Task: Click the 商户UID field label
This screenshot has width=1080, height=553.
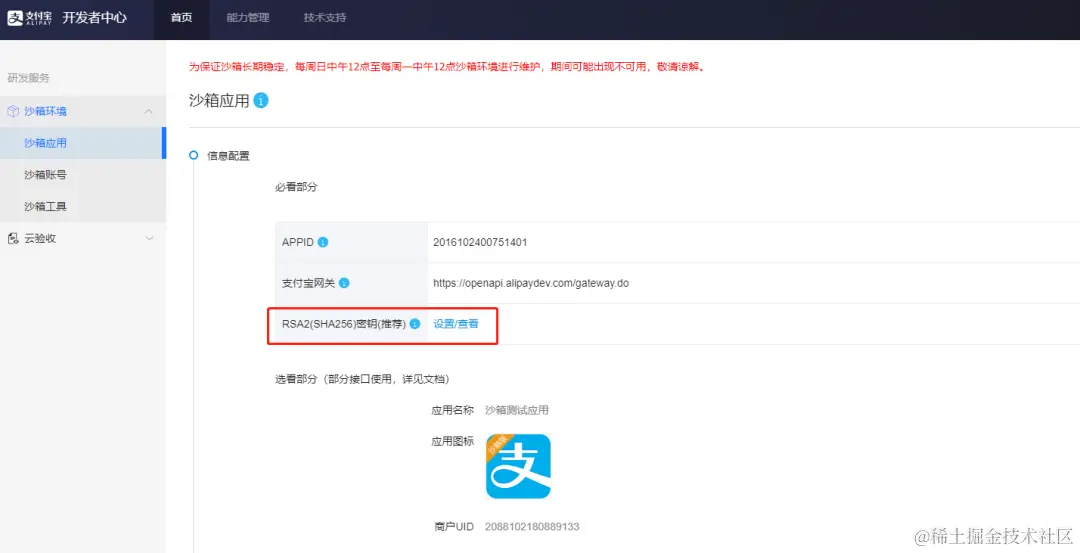Action: [454, 527]
